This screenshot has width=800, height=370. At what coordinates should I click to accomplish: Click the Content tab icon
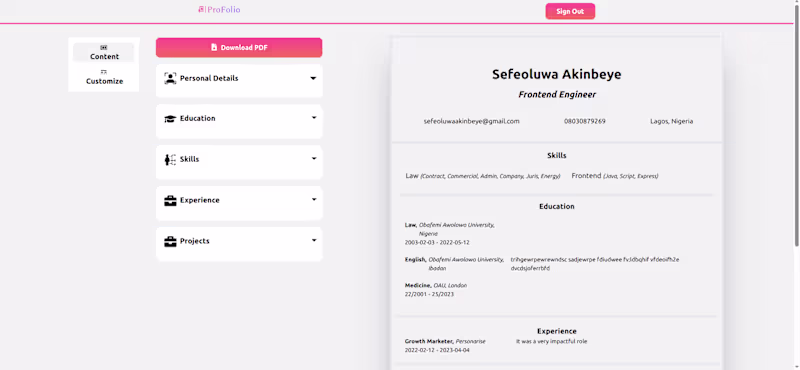(104, 47)
